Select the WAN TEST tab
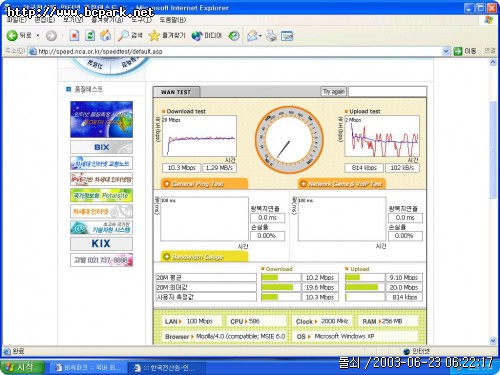Image resolution: width=500 pixels, height=375 pixels. coord(176,92)
